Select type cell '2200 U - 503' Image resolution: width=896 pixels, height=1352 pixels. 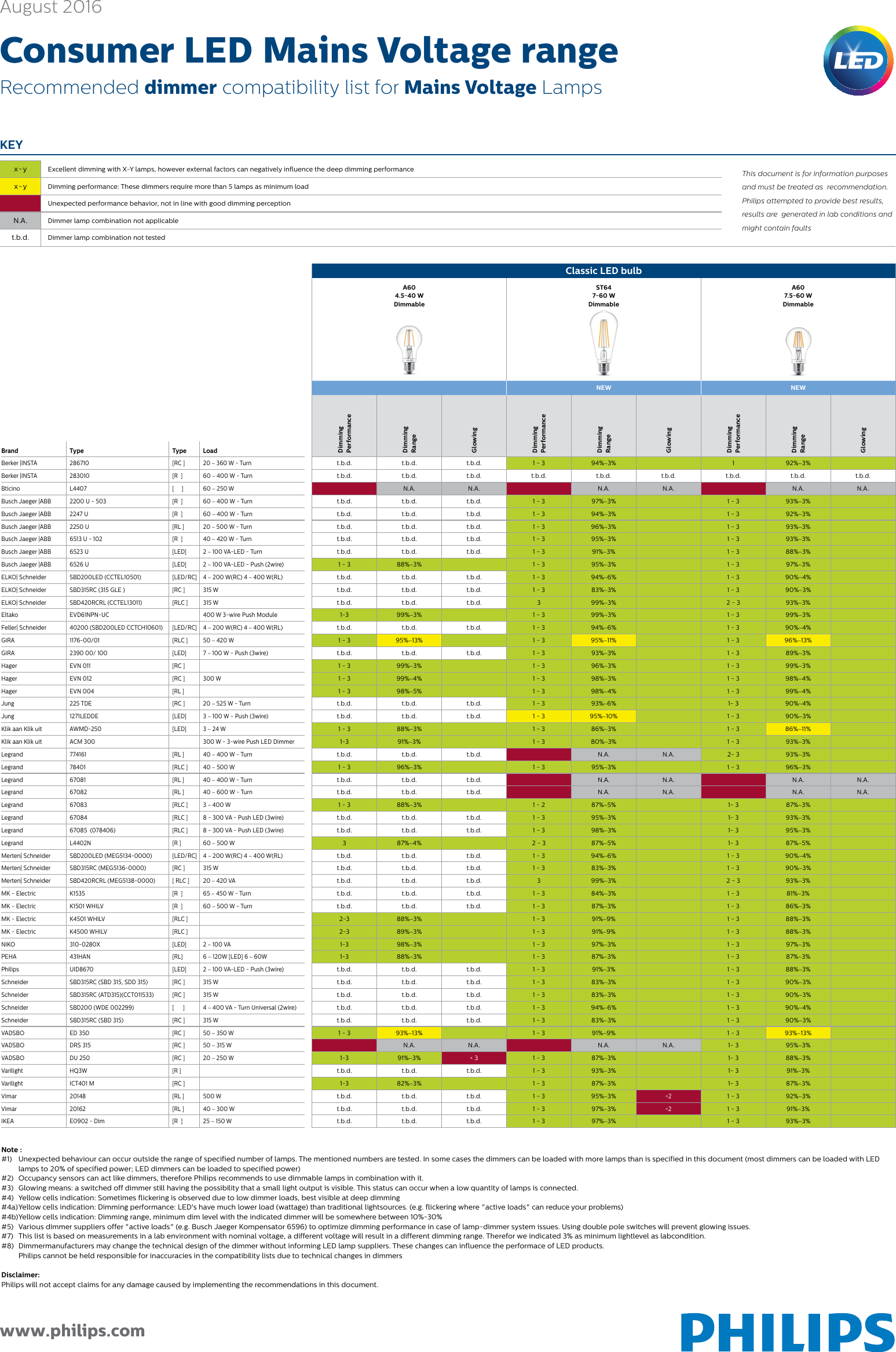(88, 501)
